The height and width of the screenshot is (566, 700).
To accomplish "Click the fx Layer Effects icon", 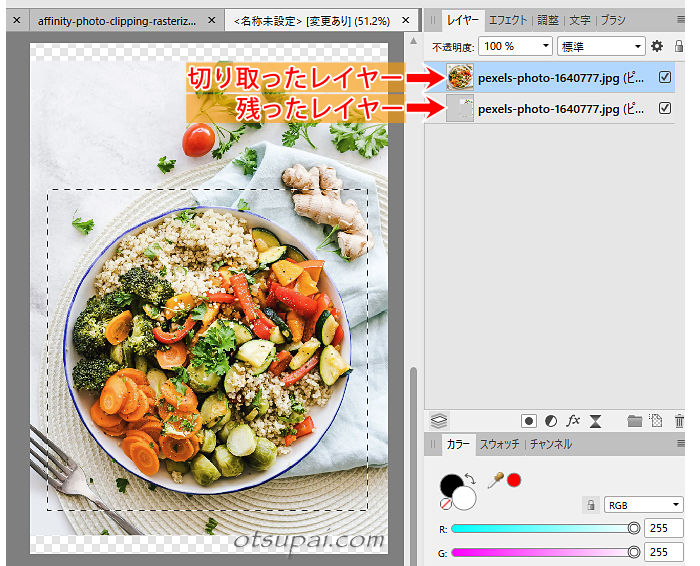I will 573,421.
